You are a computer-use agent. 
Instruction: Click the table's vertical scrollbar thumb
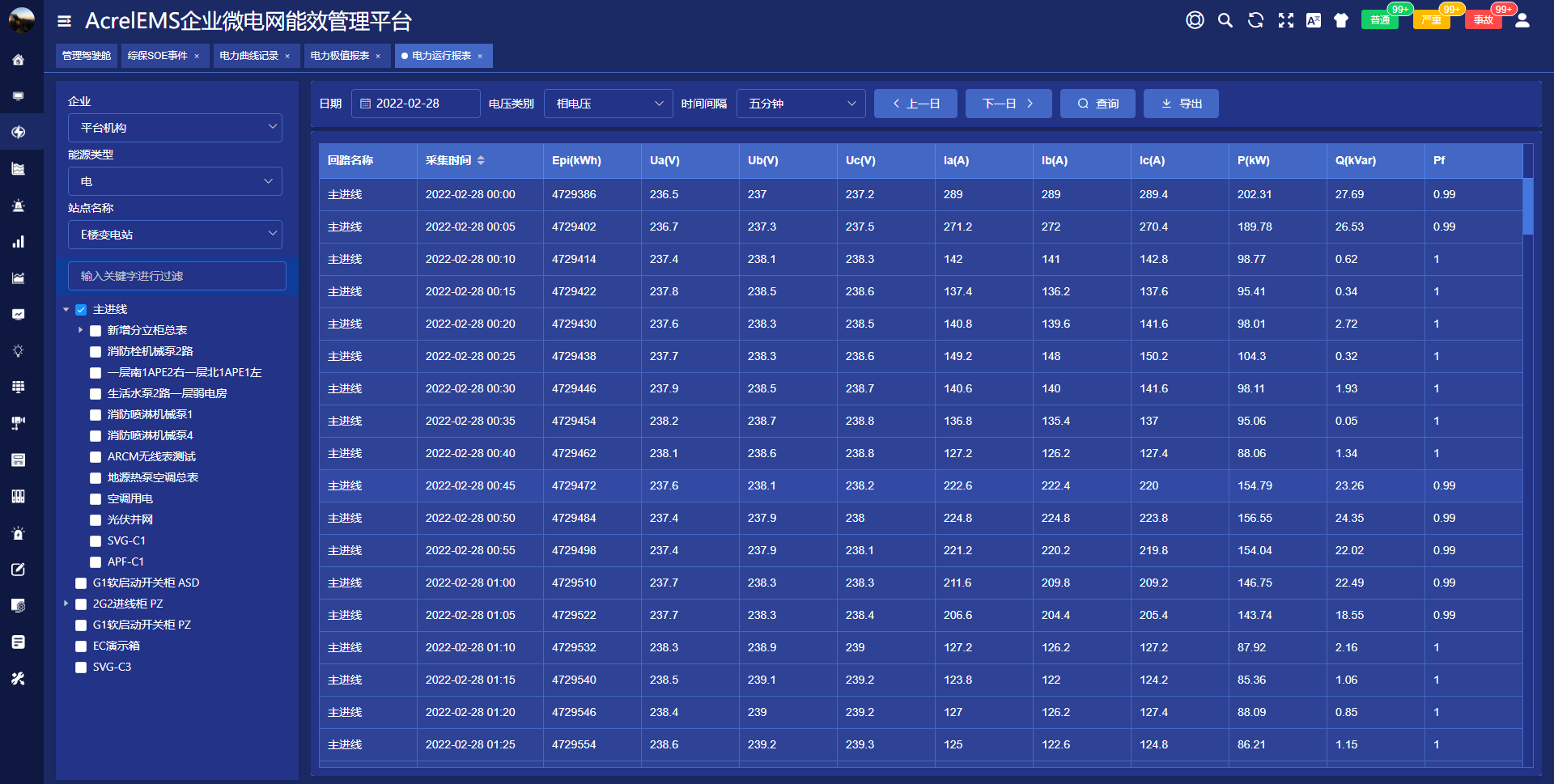coord(1528,206)
